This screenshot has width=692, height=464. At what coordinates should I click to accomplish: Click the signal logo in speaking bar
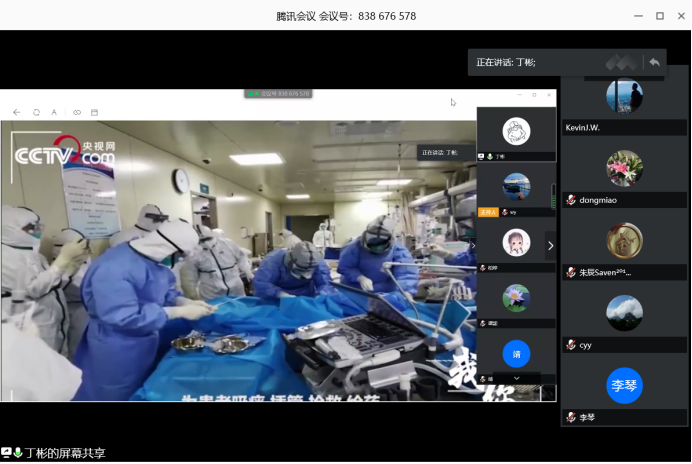(620, 62)
